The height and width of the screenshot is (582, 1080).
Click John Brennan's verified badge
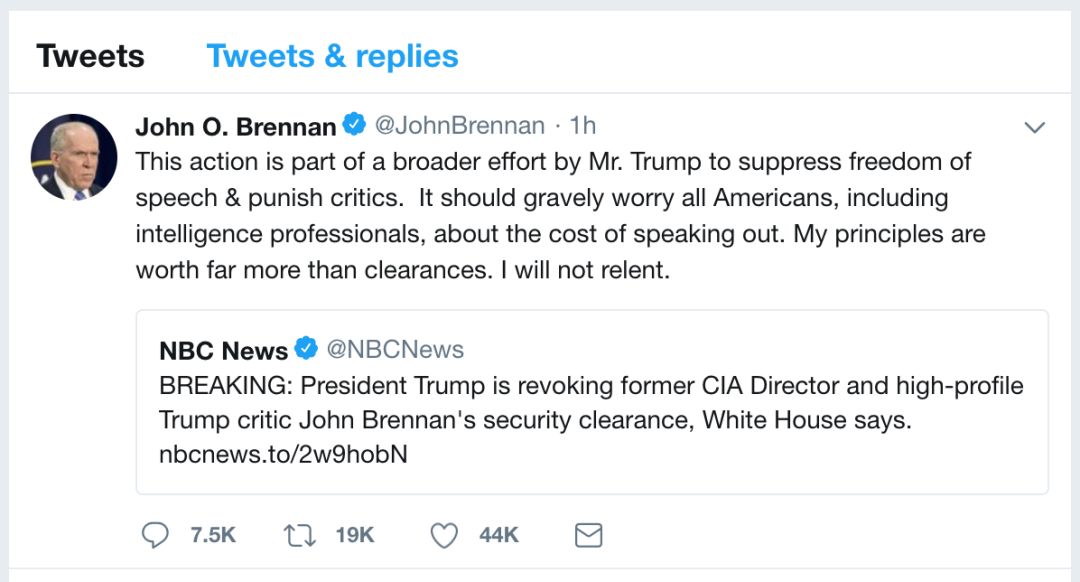point(352,125)
